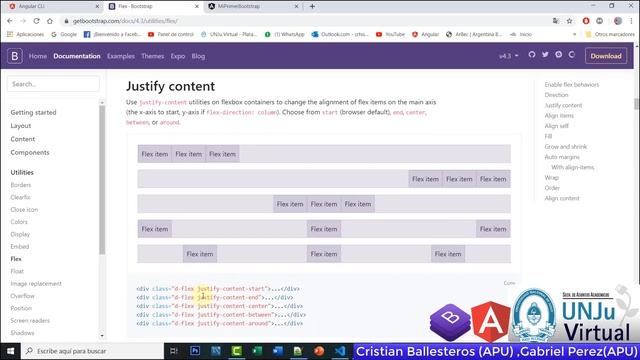The image size is (640, 360).
Task: Open Documentation in the Bootstrap navbar
Action: (77, 56)
